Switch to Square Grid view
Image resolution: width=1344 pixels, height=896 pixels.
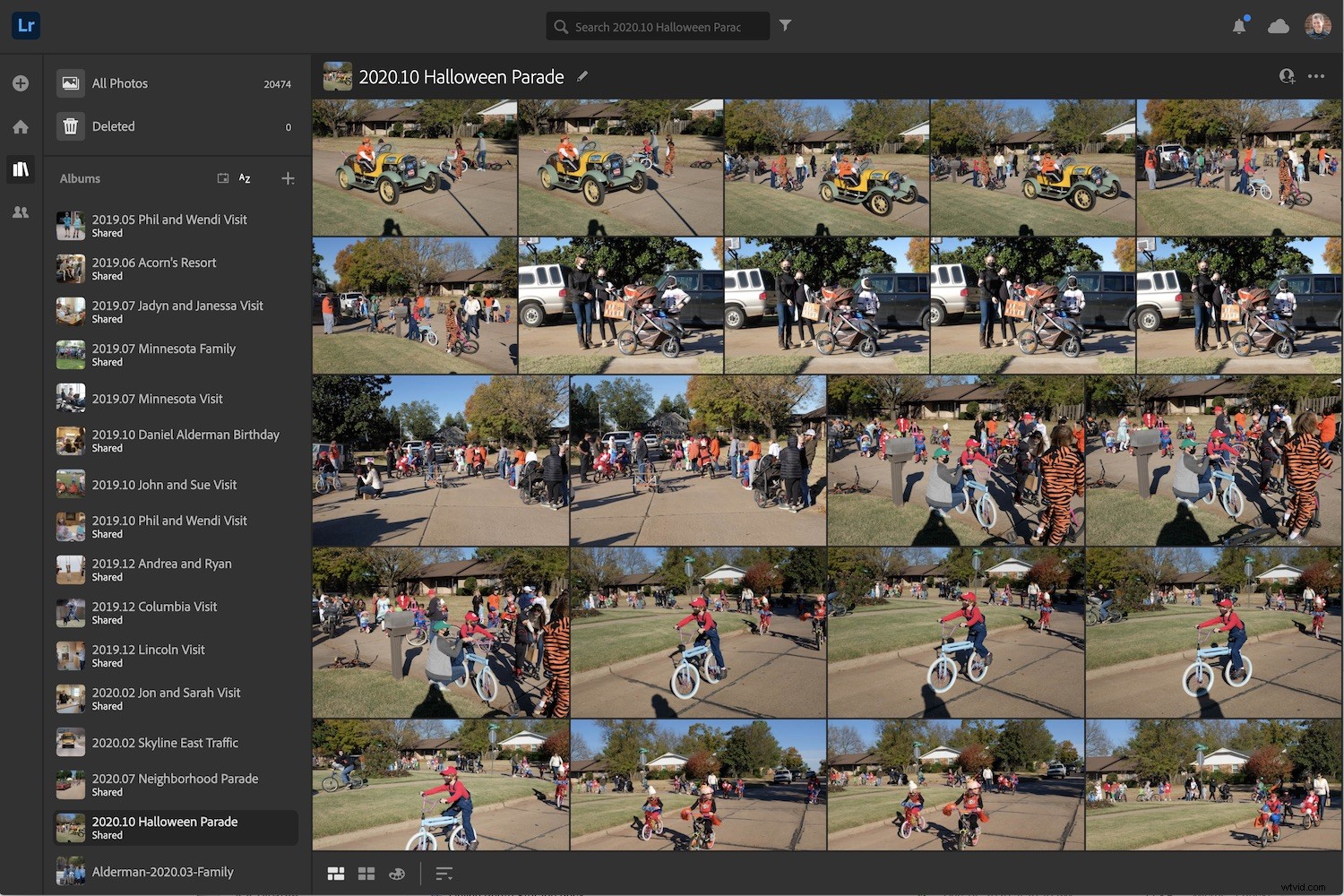[366, 873]
